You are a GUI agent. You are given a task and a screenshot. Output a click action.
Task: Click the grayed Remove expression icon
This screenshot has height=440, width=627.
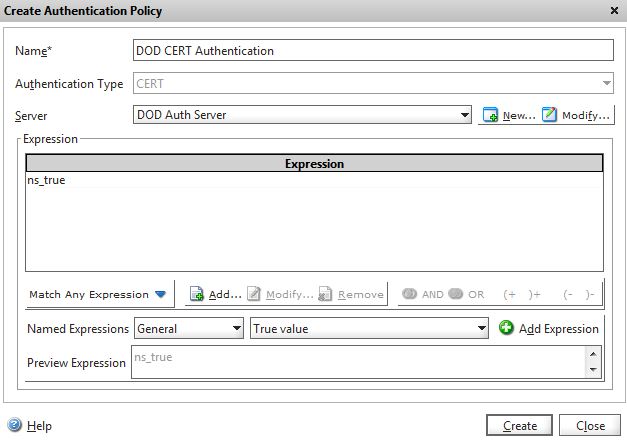pyautogui.click(x=325, y=295)
